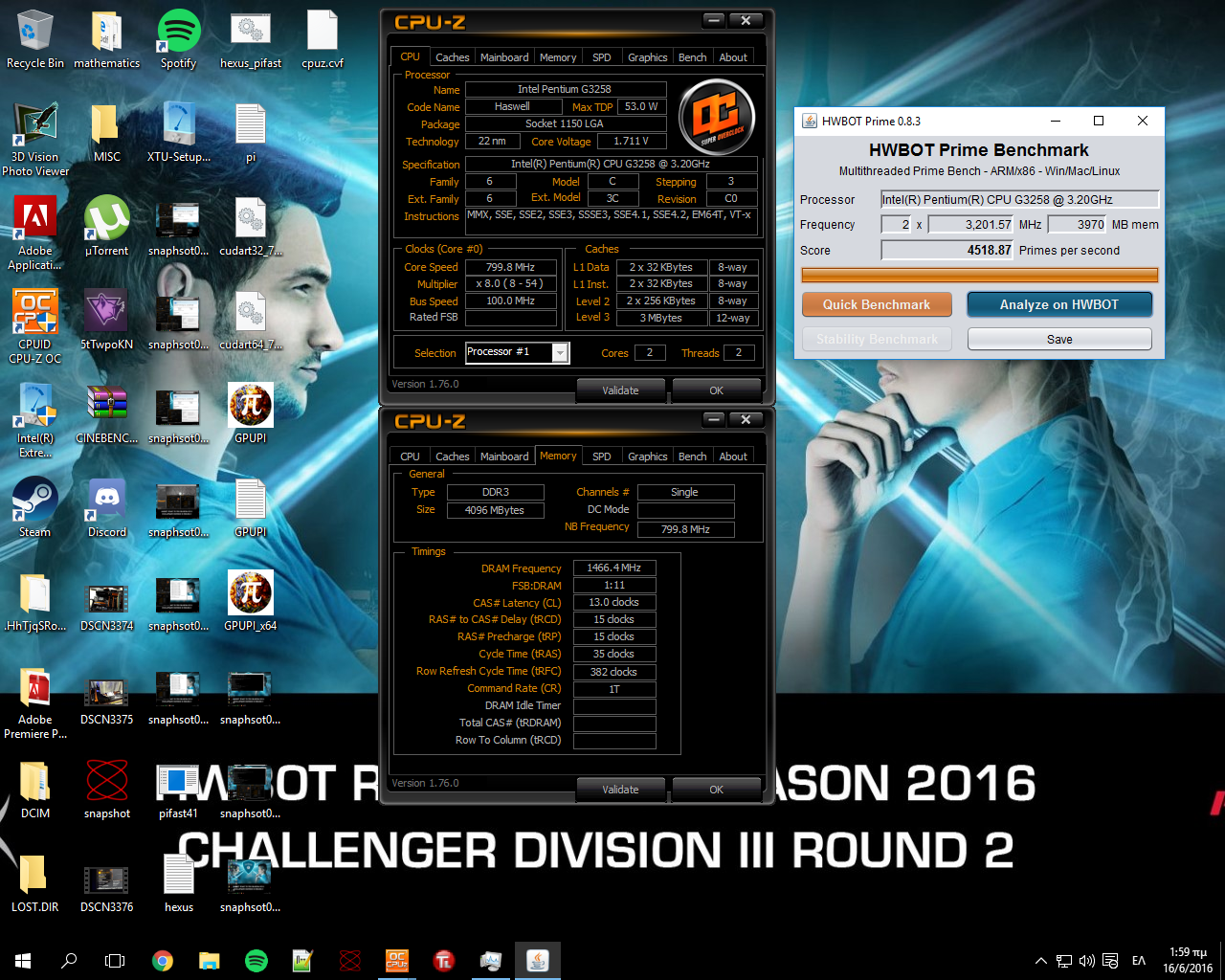Open the snapshot desktop icon with red logo
Viewport: 1225px width, 980px height.
click(x=107, y=790)
